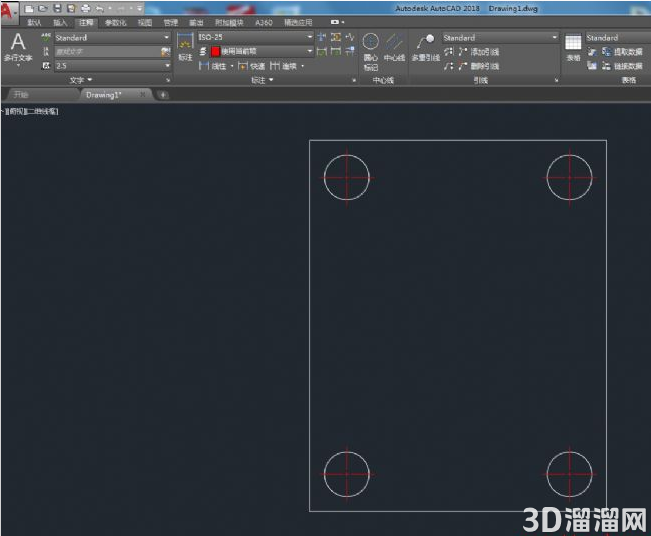The width and height of the screenshot is (651, 536).
Task: Open the 默认 ribbon tab
Action: point(34,22)
